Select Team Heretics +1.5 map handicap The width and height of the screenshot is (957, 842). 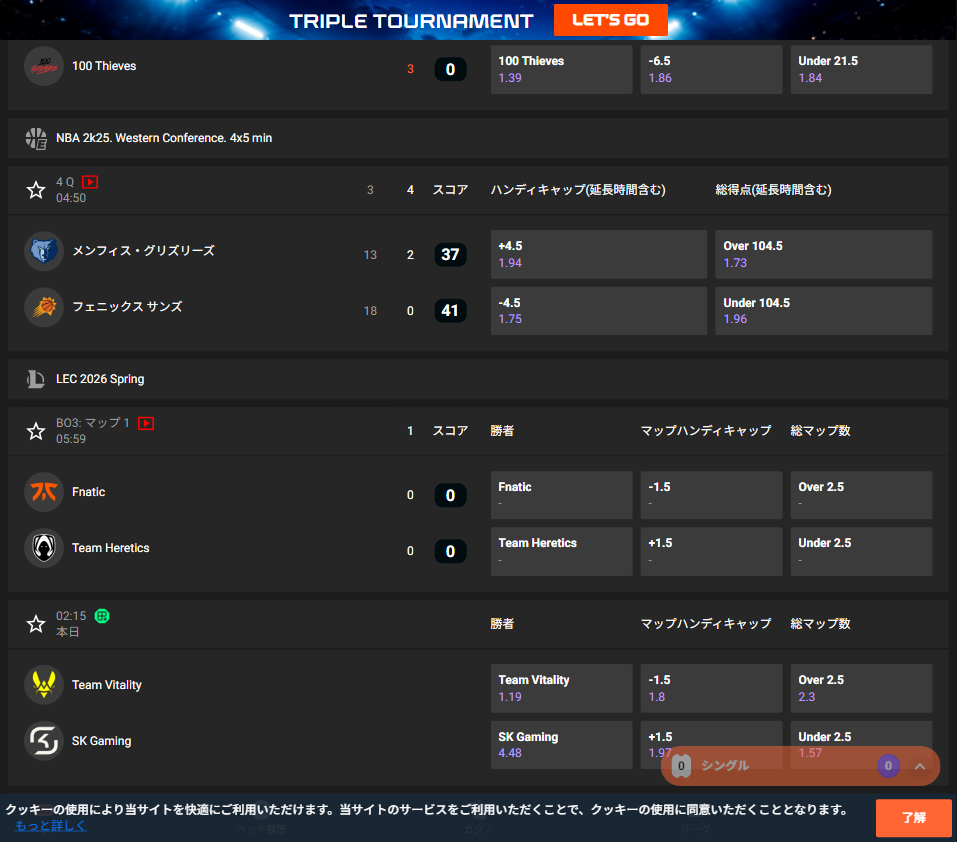[711, 552]
